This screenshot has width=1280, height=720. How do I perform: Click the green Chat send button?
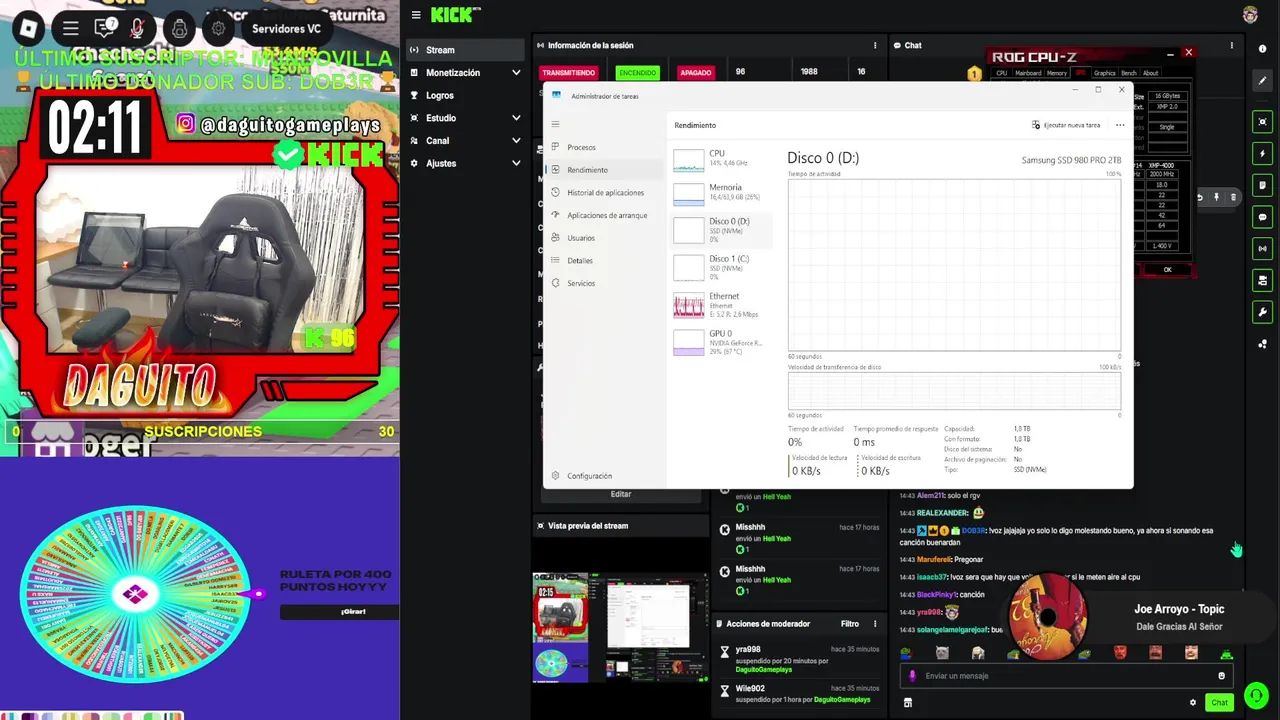1219,702
